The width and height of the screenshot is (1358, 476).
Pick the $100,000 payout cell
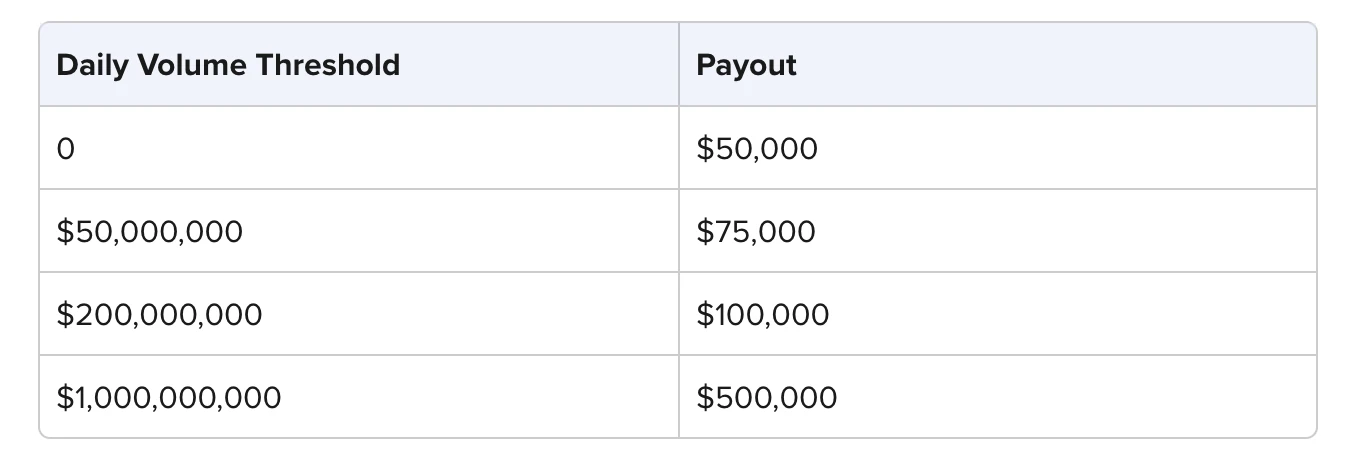click(x=763, y=315)
